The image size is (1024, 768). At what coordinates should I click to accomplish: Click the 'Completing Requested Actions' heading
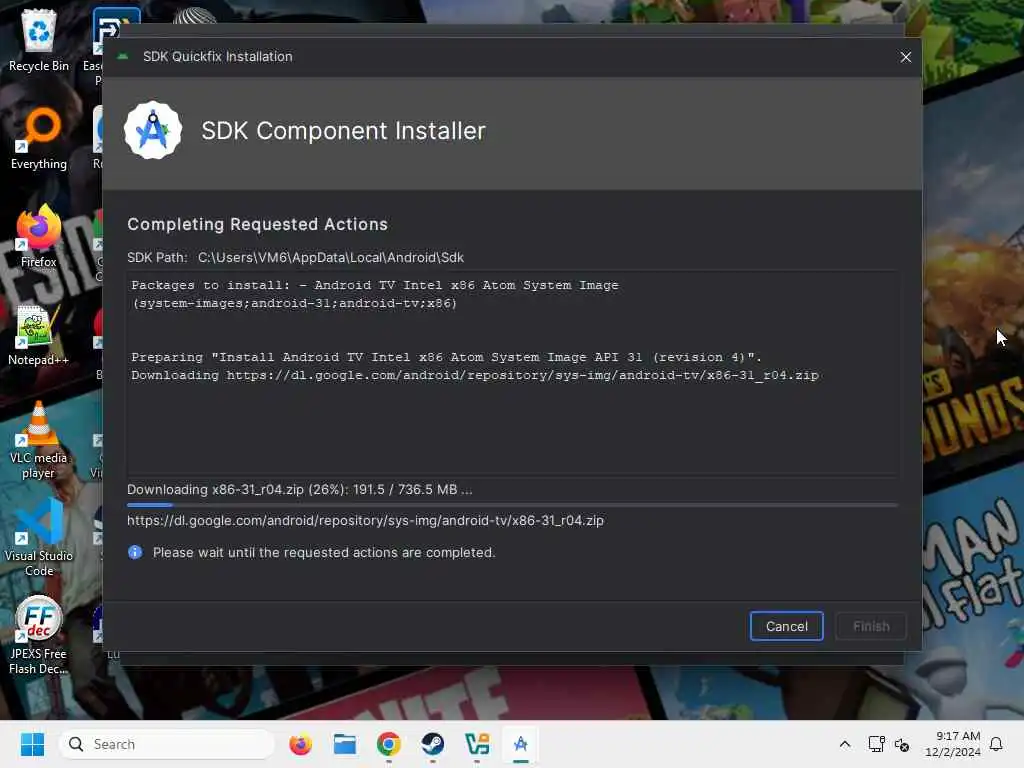(257, 224)
